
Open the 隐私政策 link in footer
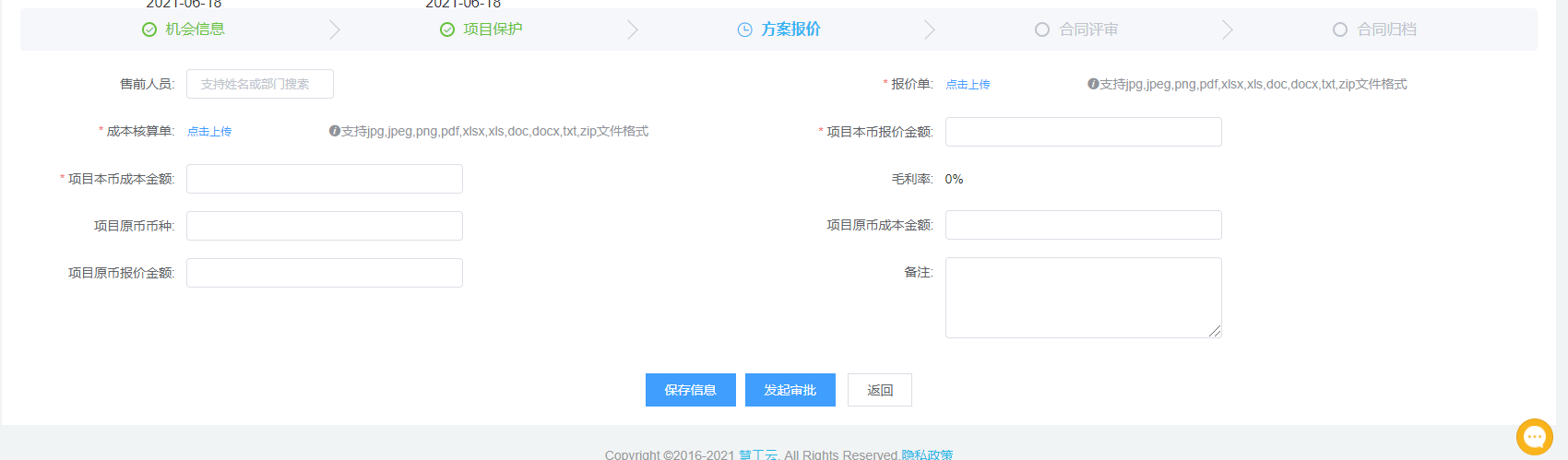927,454
